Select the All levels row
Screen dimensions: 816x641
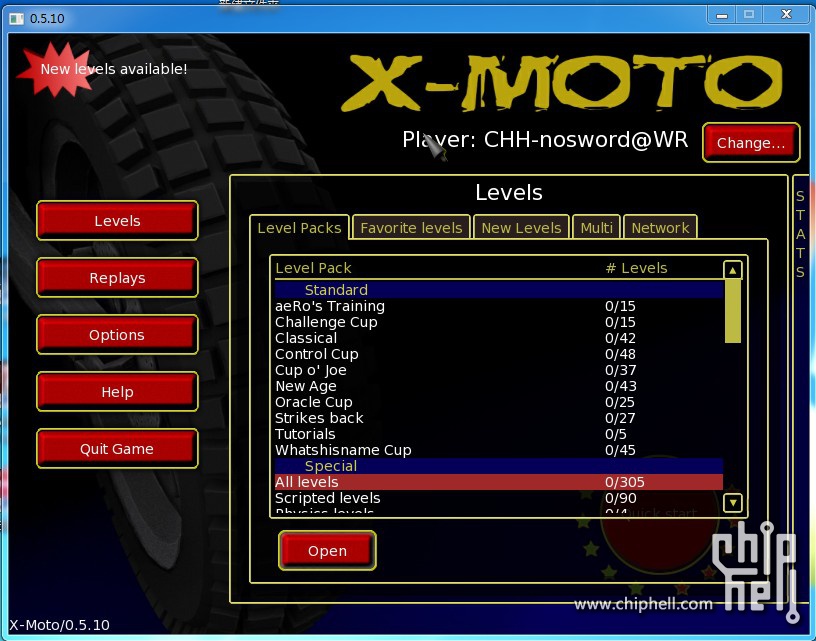point(499,482)
